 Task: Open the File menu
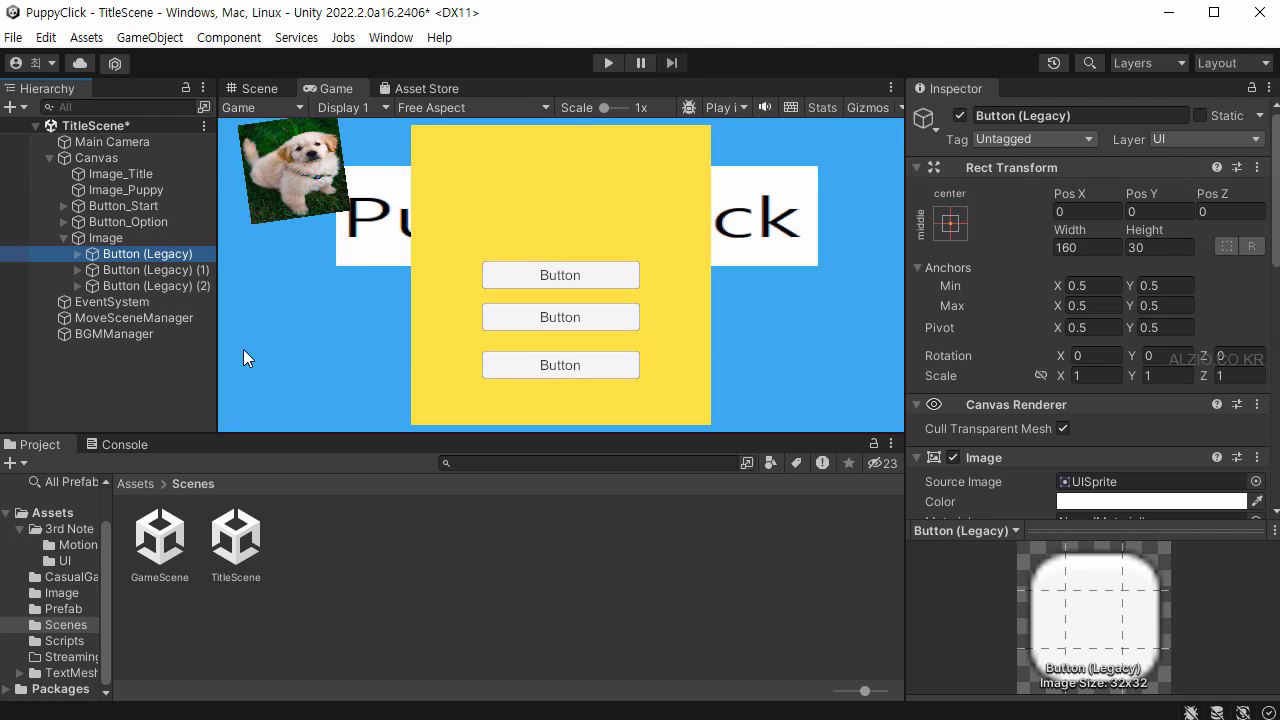pos(13,37)
